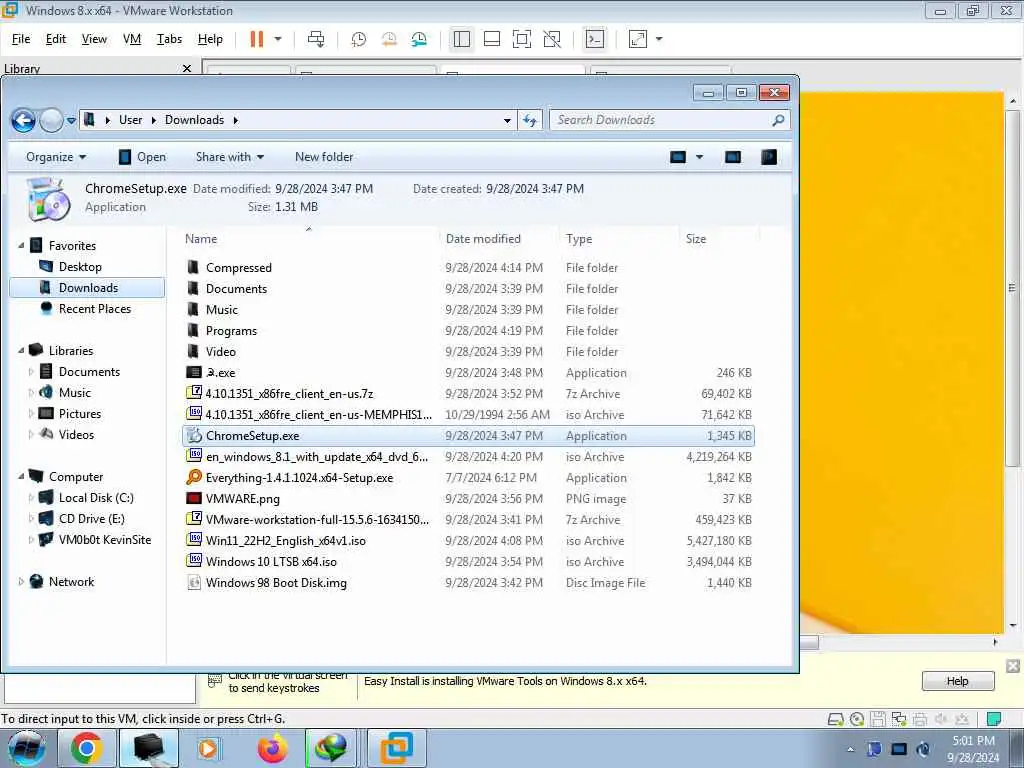Open the View menu in VMware
1024x768 pixels.
94,39
